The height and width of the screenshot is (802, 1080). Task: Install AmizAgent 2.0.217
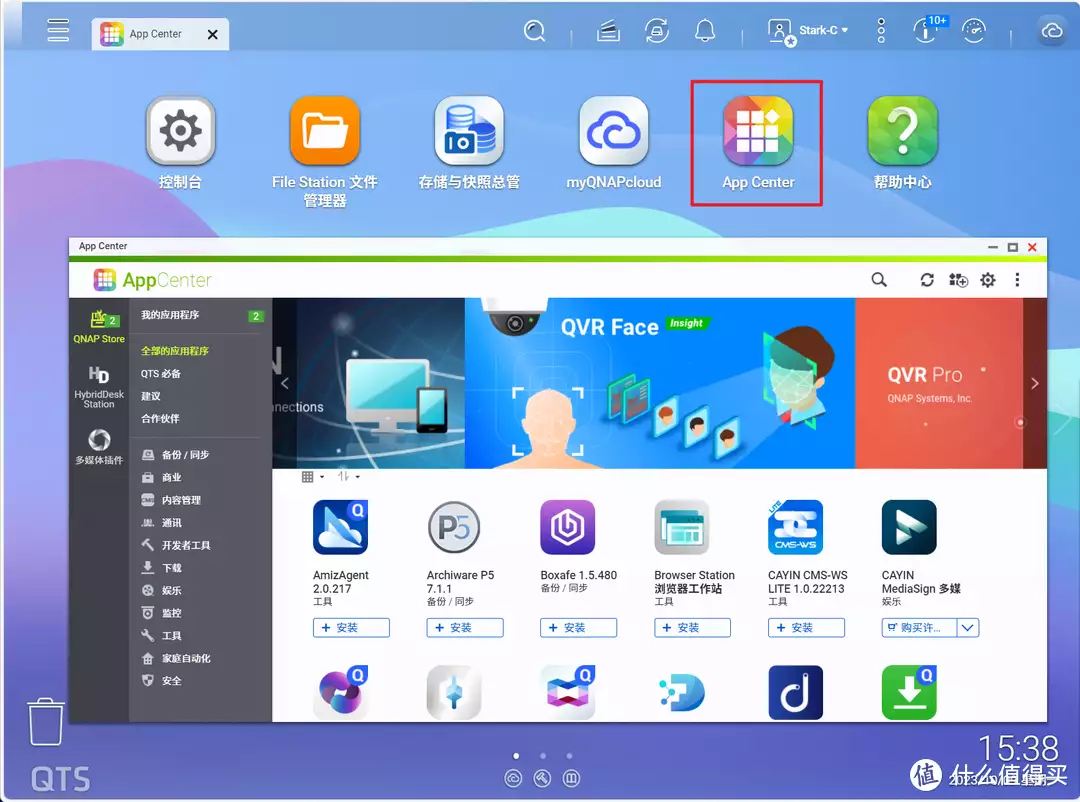[351, 628]
